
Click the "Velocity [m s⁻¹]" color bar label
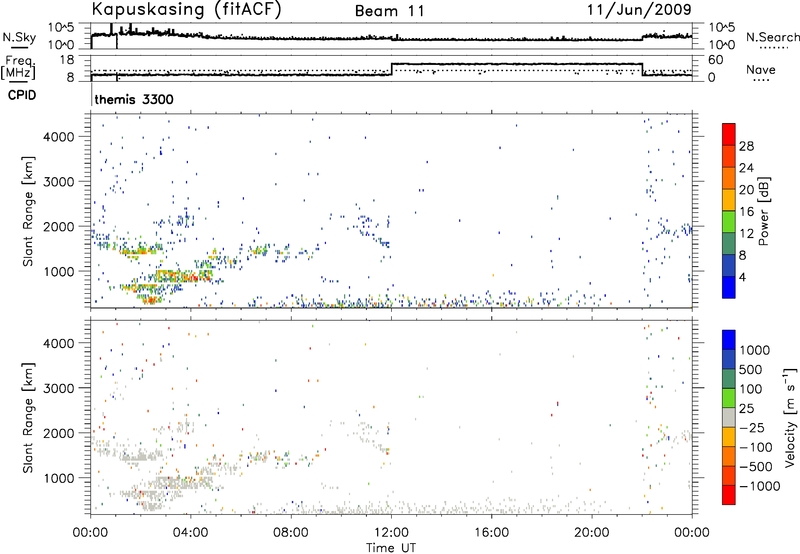click(790, 417)
